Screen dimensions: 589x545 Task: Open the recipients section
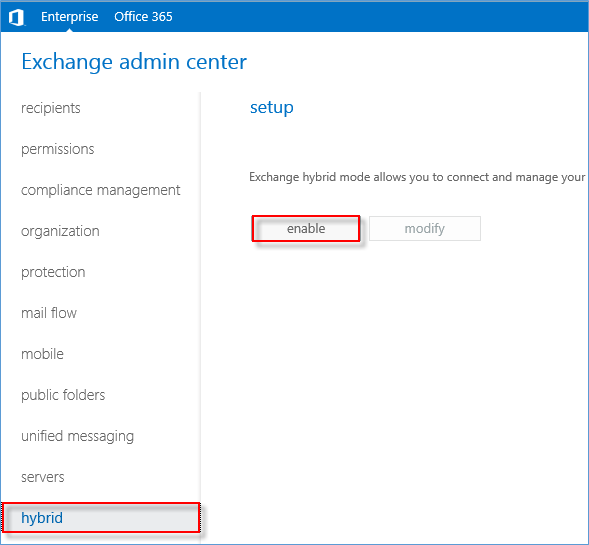click(51, 108)
